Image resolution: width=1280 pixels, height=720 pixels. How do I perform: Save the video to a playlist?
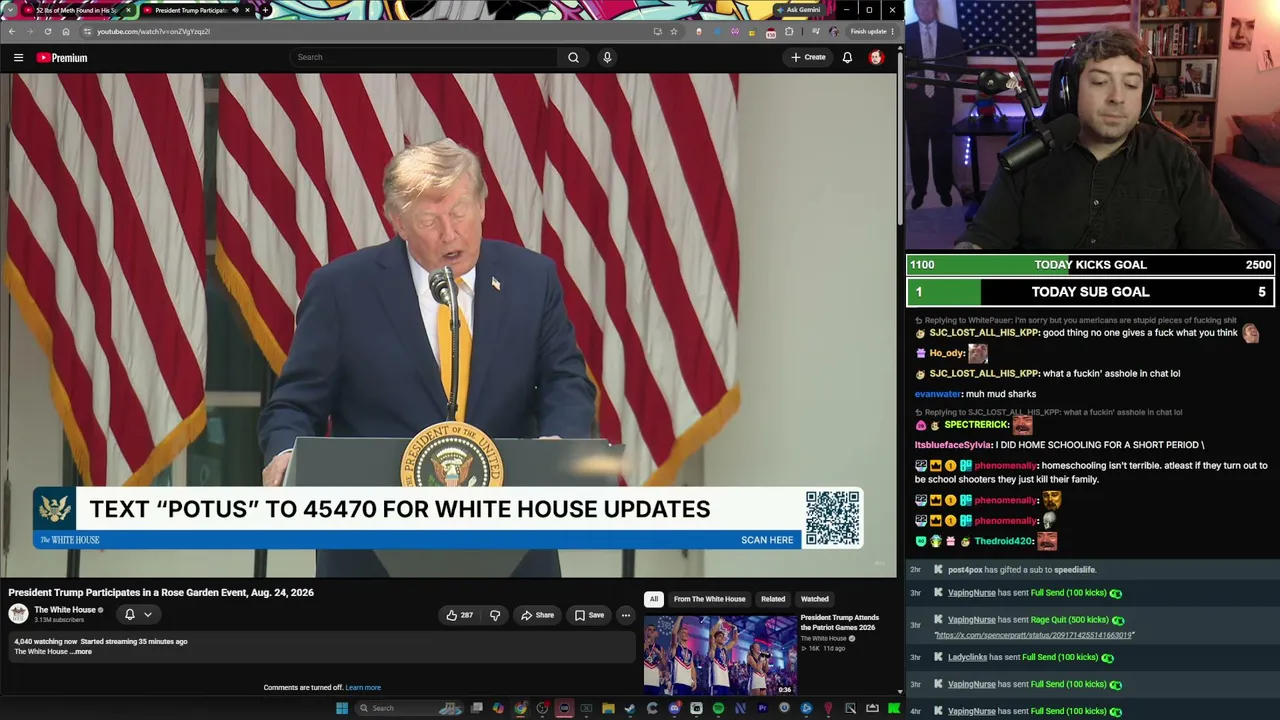(x=589, y=615)
